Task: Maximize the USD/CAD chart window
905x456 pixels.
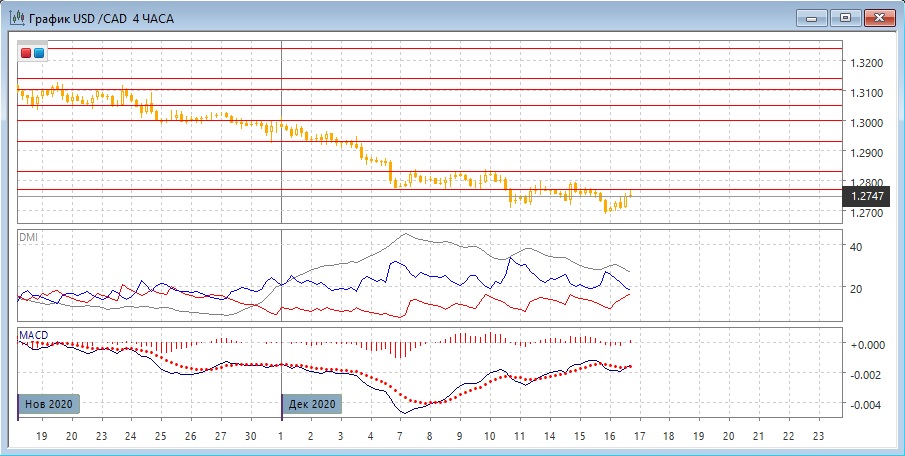Action: pos(846,17)
